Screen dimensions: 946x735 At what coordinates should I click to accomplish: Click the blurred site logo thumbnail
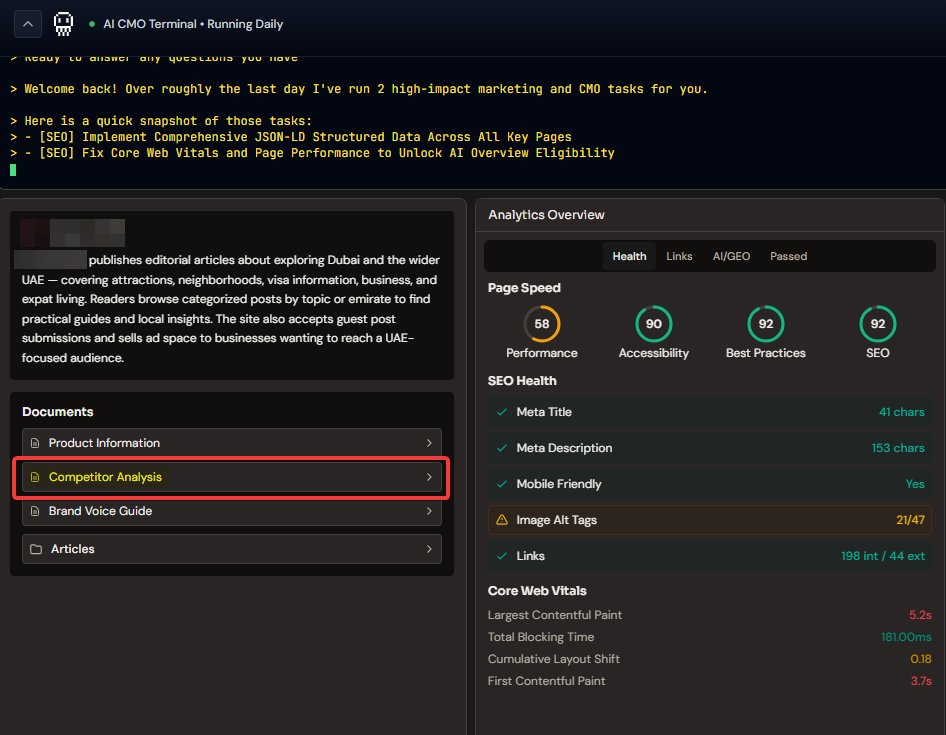coord(72,233)
